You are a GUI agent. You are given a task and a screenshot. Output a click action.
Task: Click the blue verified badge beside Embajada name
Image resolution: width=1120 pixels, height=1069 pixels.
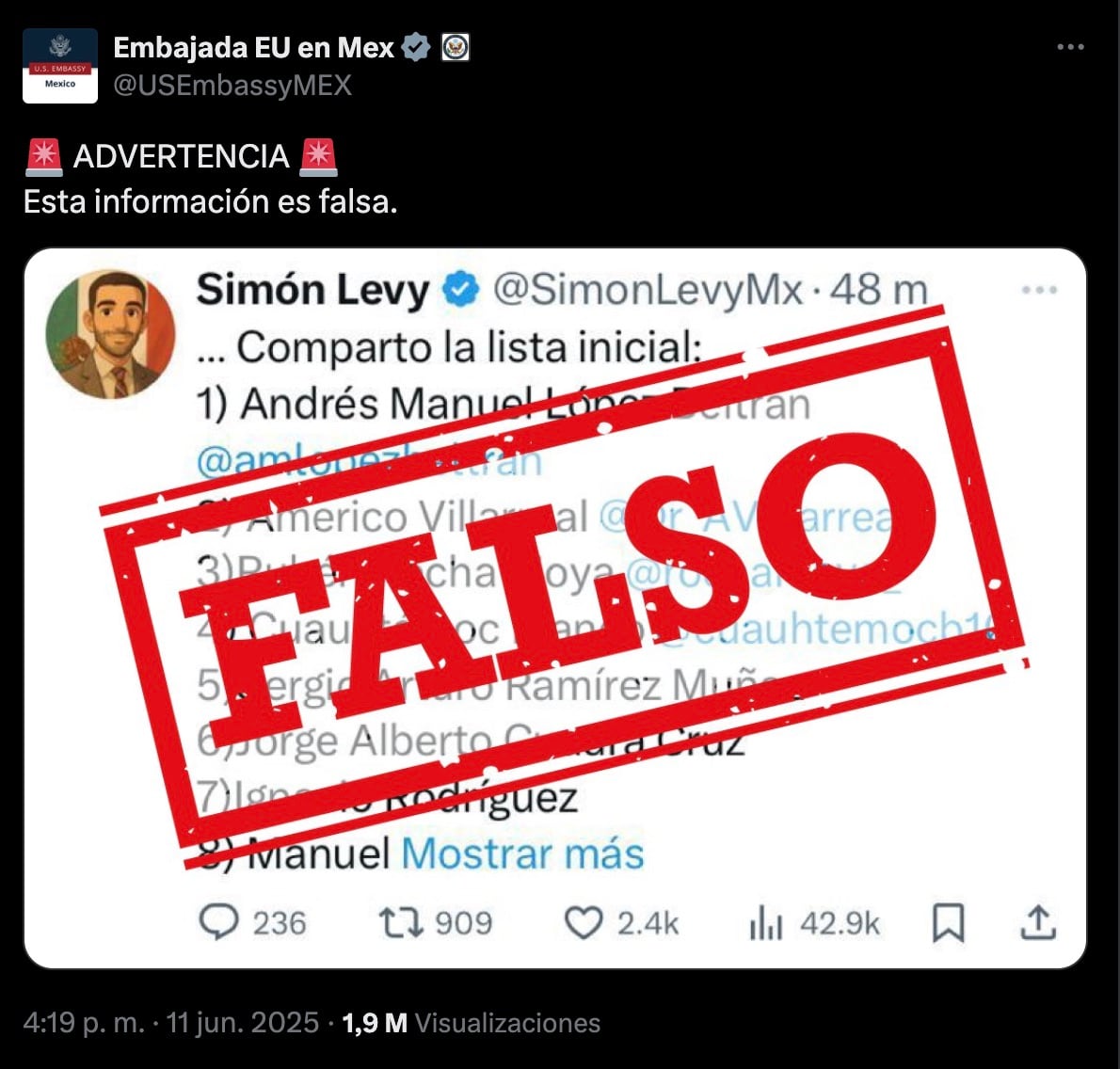416,48
